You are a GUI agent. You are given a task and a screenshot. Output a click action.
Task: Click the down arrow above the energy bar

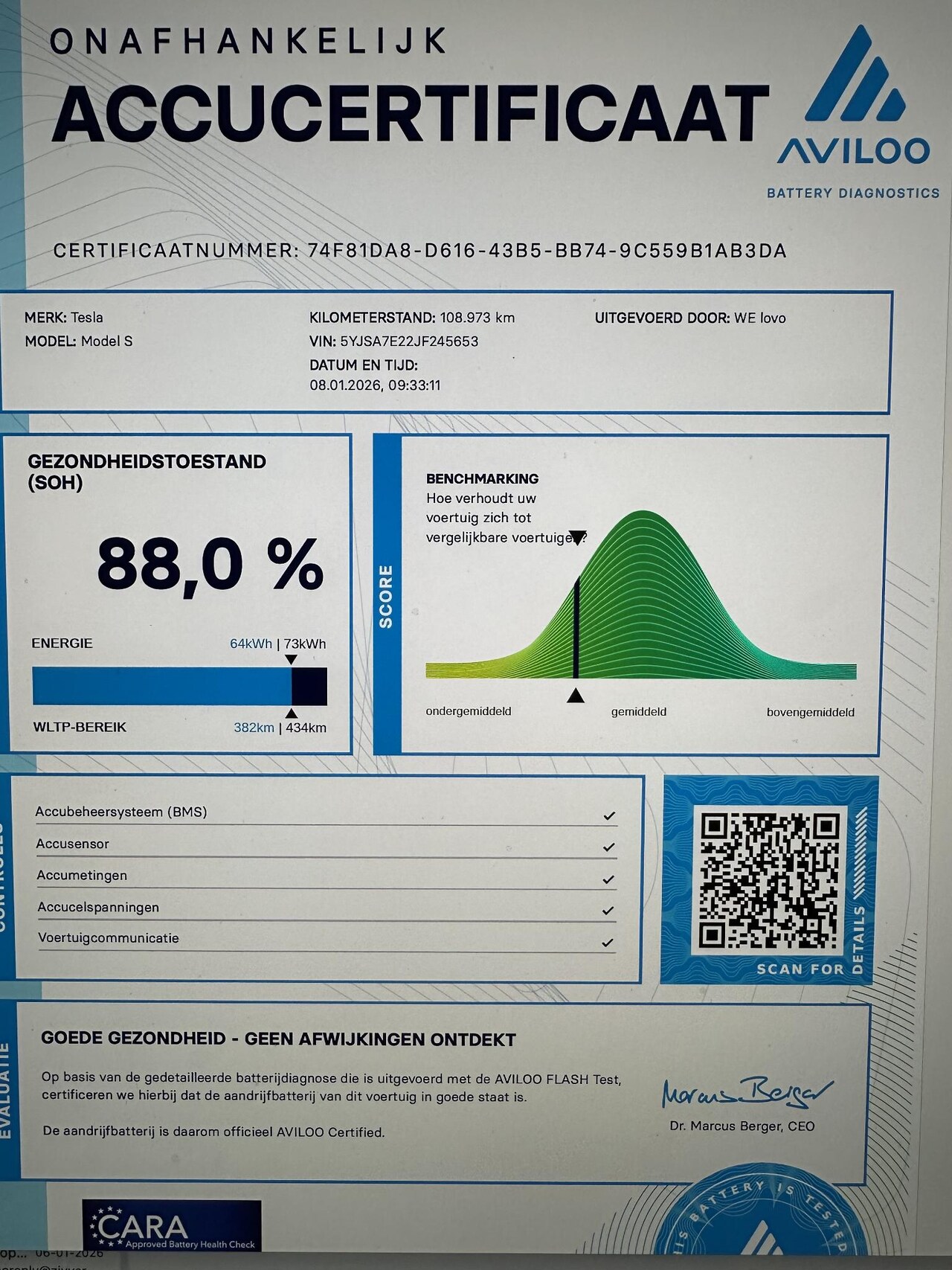pyautogui.click(x=292, y=659)
